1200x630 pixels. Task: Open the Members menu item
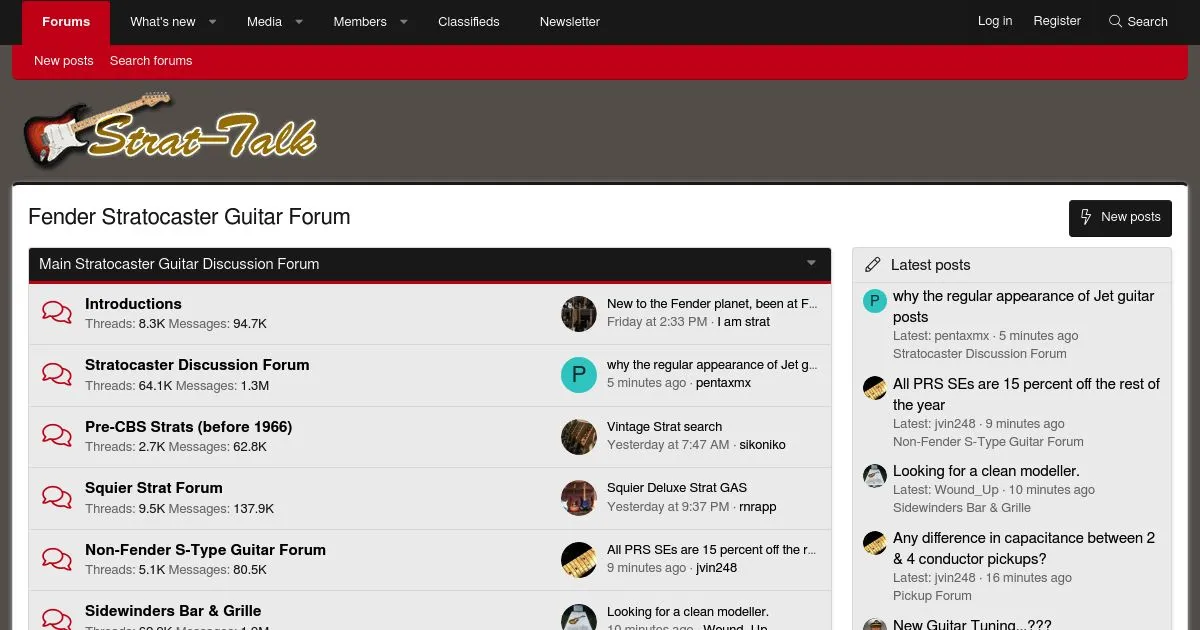[x=360, y=22]
